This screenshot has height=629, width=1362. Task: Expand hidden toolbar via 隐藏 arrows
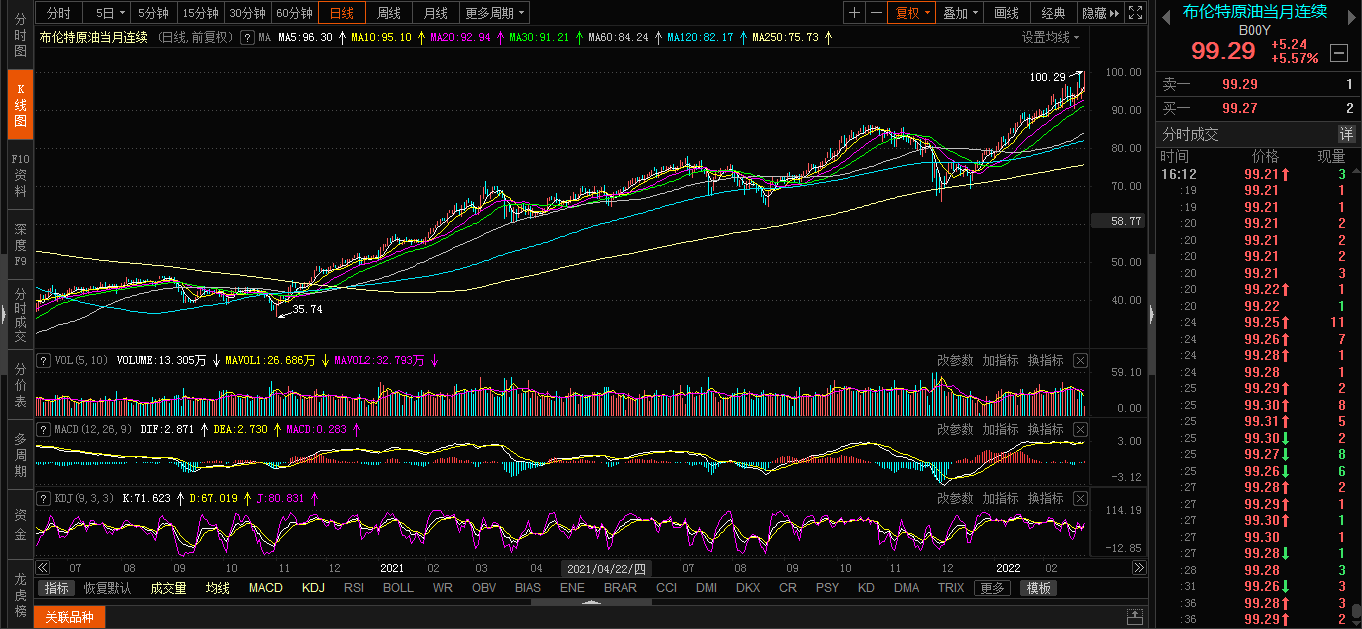coord(1101,13)
